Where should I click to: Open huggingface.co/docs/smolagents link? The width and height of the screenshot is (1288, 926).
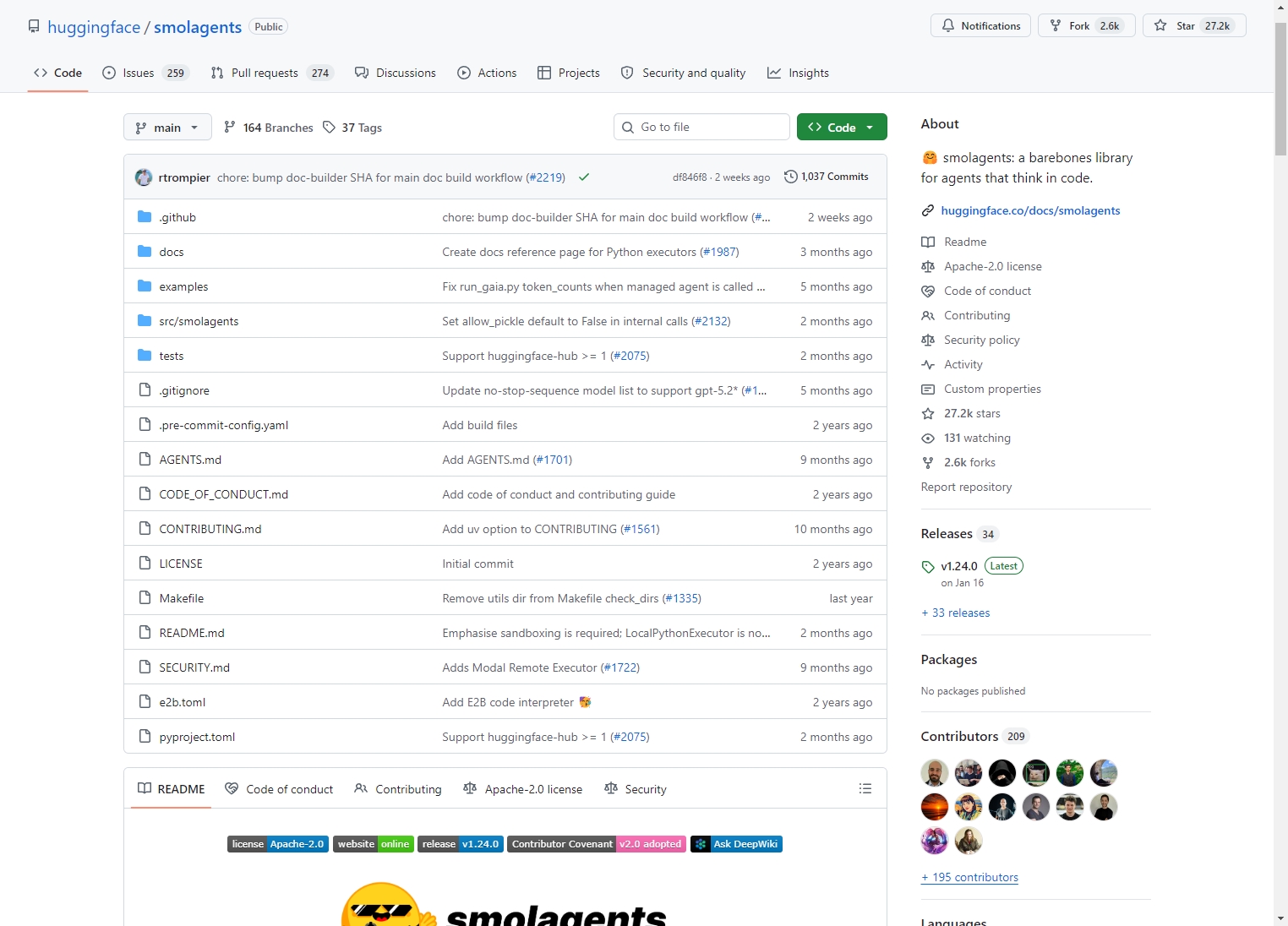pyautogui.click(x=1030, y=210)
